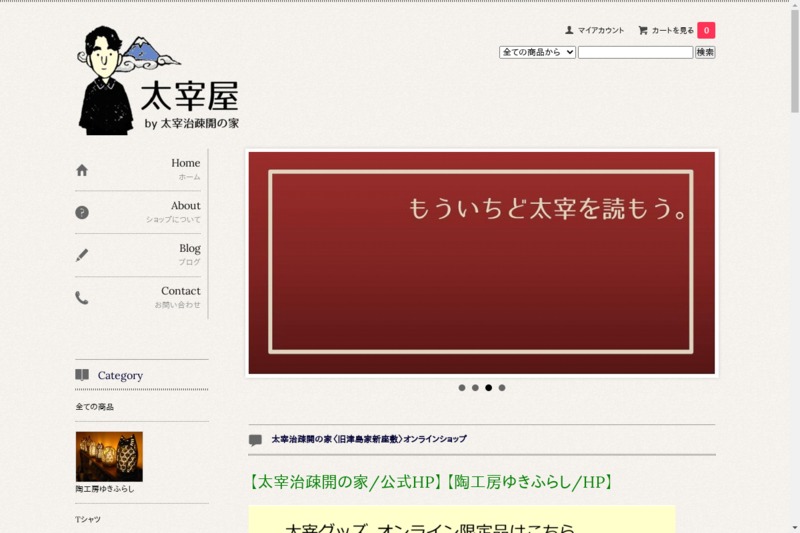Select the first slideshow dot

(462, 388)
